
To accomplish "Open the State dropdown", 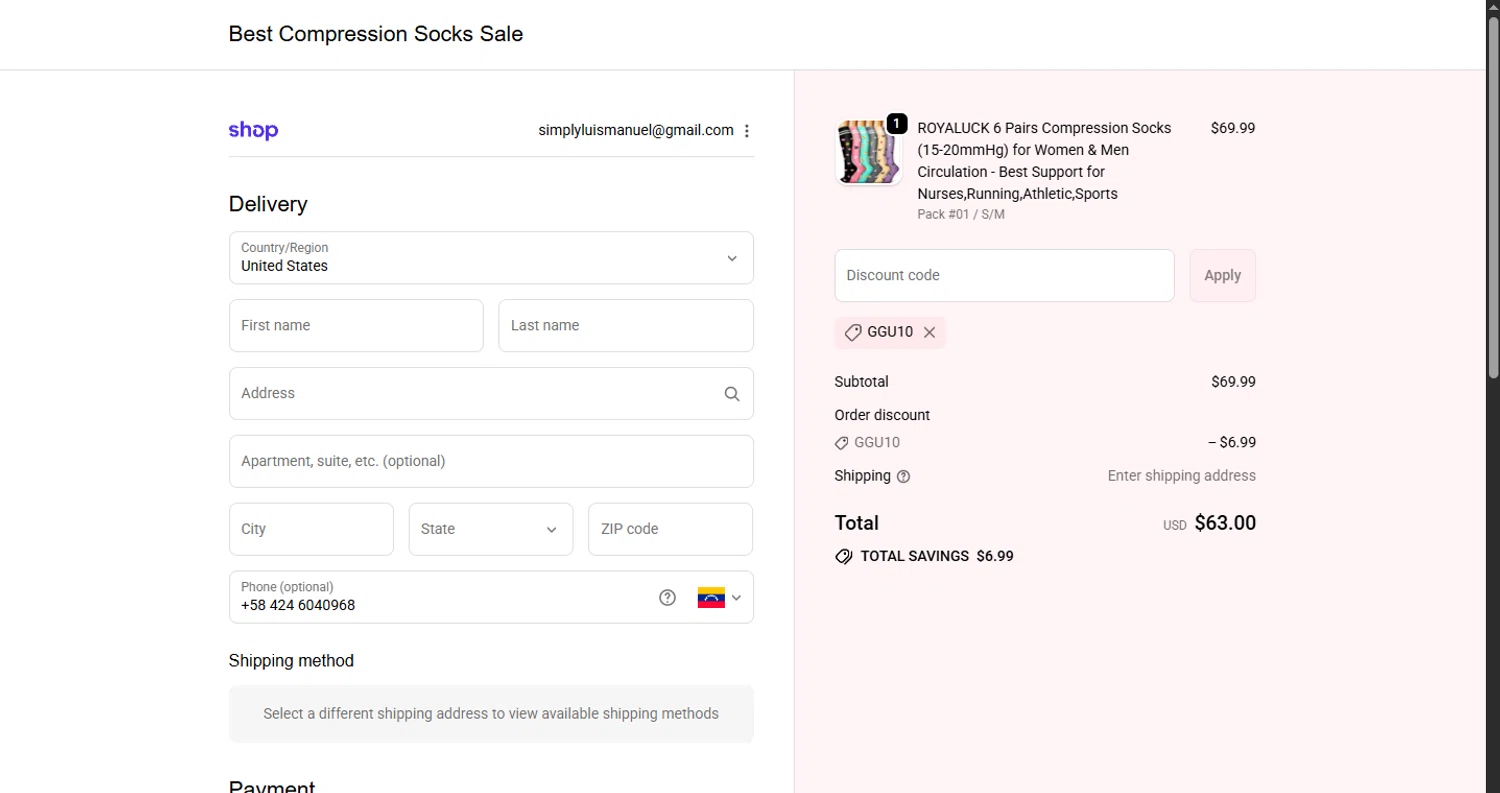I will (x=491, y=530).
